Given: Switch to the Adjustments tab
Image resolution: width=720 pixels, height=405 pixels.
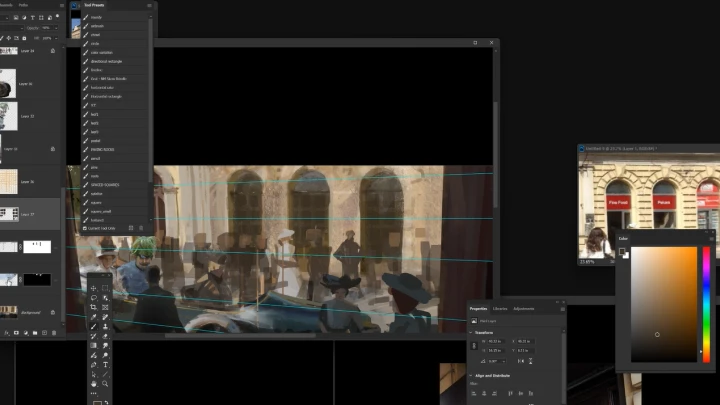Looking at the screenshot, I should coord(524,309).
